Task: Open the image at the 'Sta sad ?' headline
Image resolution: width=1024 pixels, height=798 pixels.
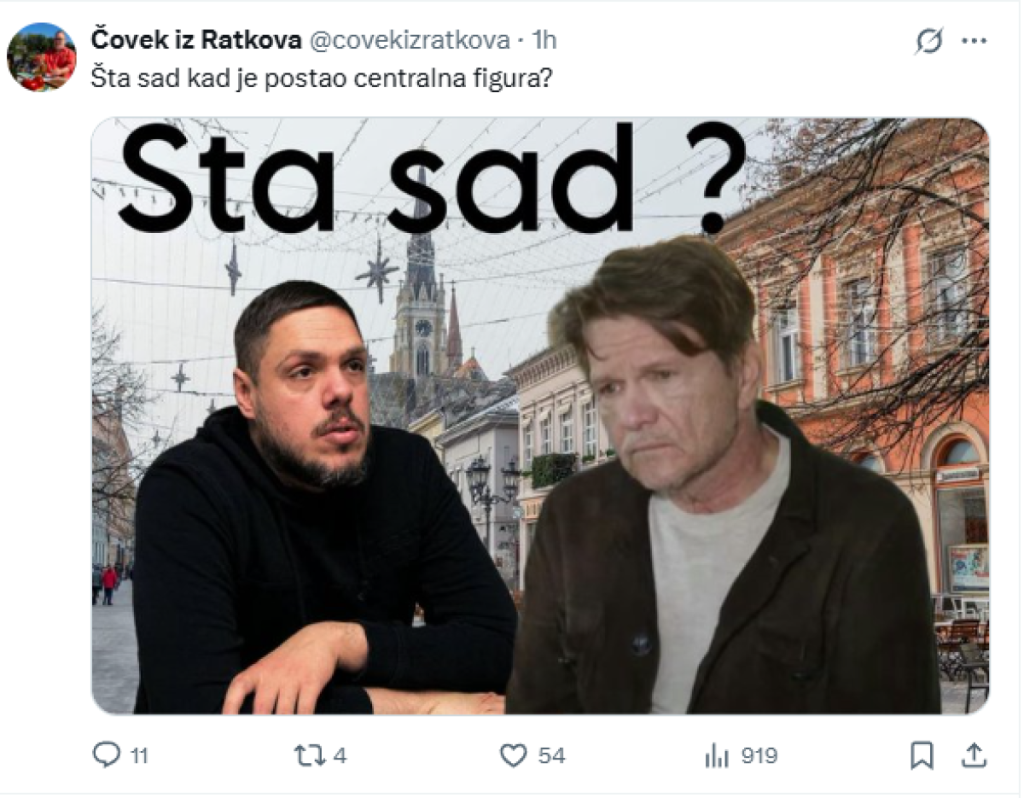Action: click(x=431, y=178)
